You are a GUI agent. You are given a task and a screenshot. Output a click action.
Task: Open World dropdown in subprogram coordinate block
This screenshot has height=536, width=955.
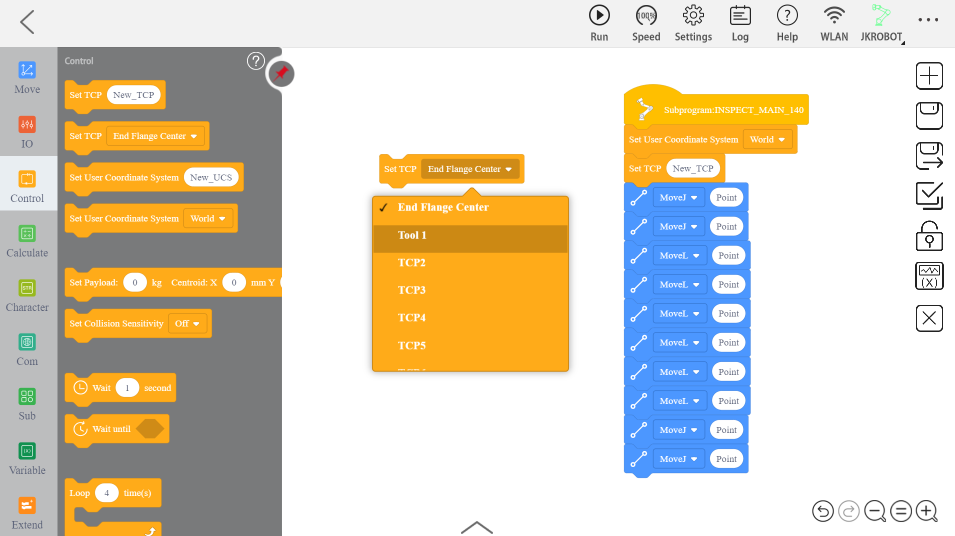769,140
